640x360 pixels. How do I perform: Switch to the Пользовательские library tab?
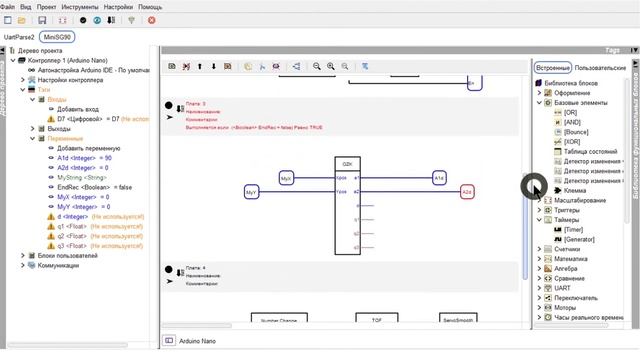[x=600, y=68]
